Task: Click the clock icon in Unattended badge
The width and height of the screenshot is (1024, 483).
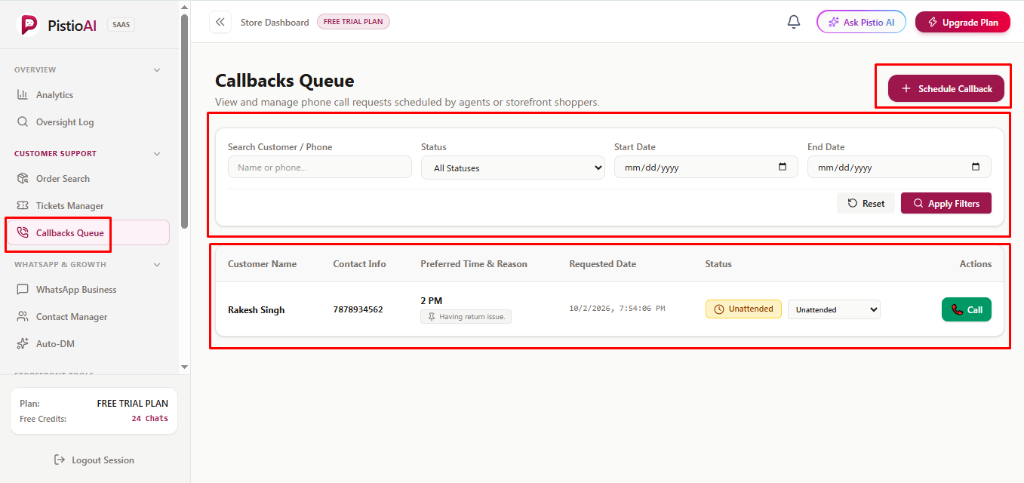Action: 719,309
